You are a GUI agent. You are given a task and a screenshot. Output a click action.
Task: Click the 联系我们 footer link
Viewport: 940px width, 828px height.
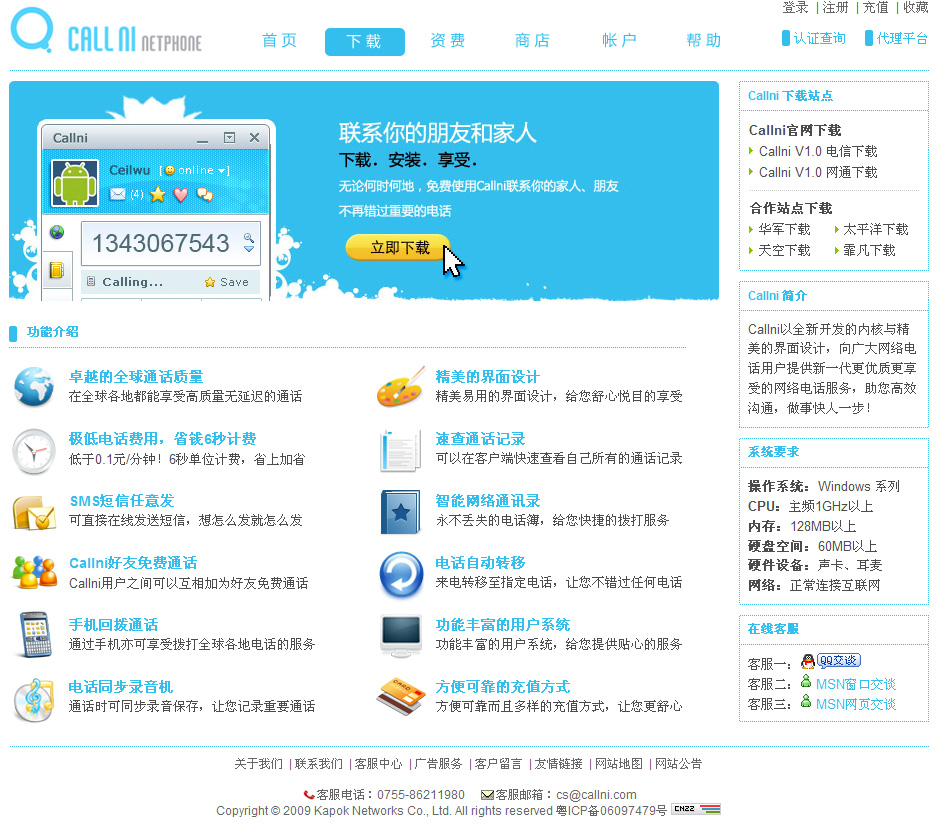coord(318,763)
